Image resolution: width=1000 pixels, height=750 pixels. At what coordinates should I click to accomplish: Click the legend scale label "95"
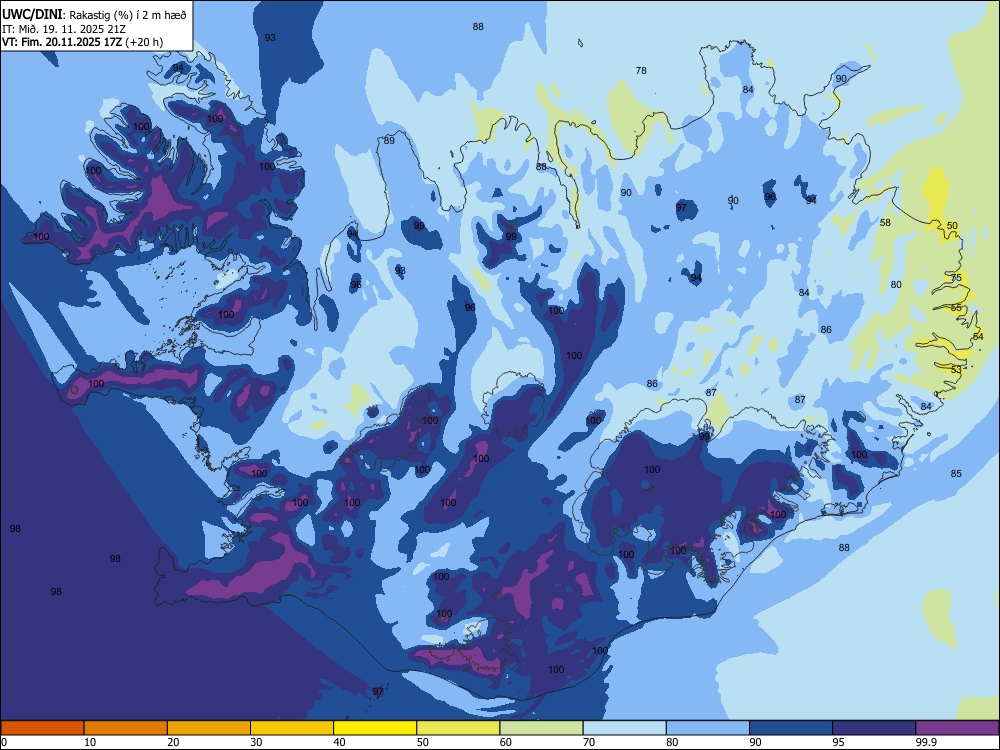838,742
